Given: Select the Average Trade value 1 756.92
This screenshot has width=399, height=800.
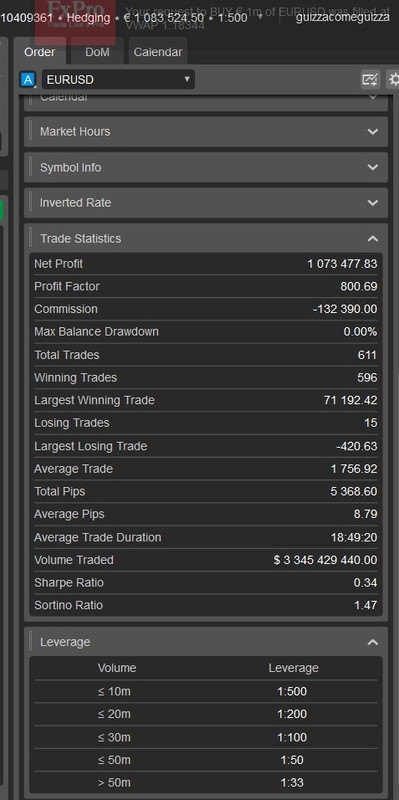Looking at the screenshot, I should (354, 468).
